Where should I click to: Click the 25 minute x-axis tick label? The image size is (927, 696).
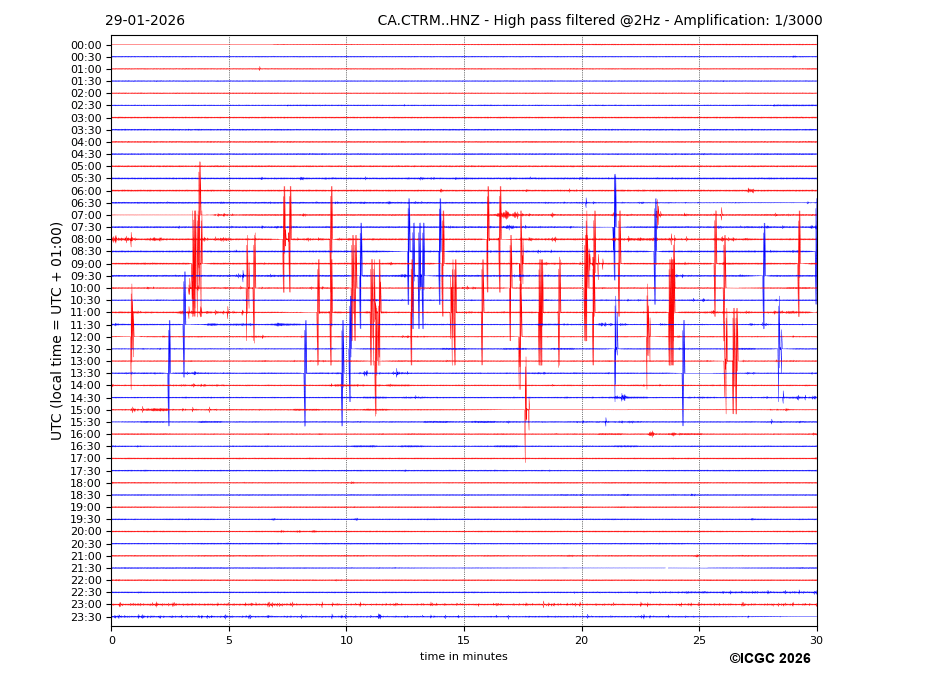click(x=699, y=640)
